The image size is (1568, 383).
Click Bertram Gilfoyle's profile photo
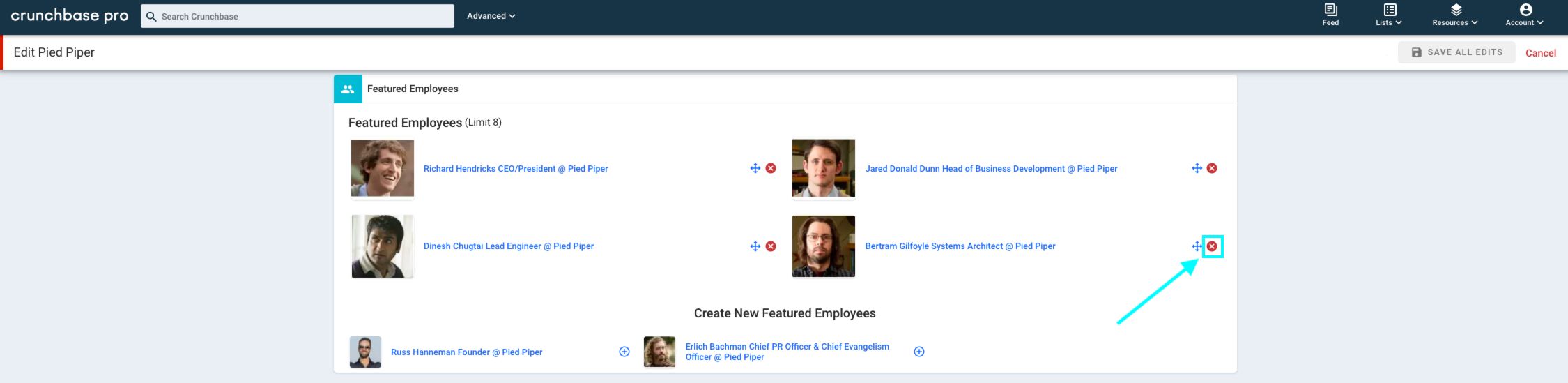pyautogui.click(x=824, y=246)
